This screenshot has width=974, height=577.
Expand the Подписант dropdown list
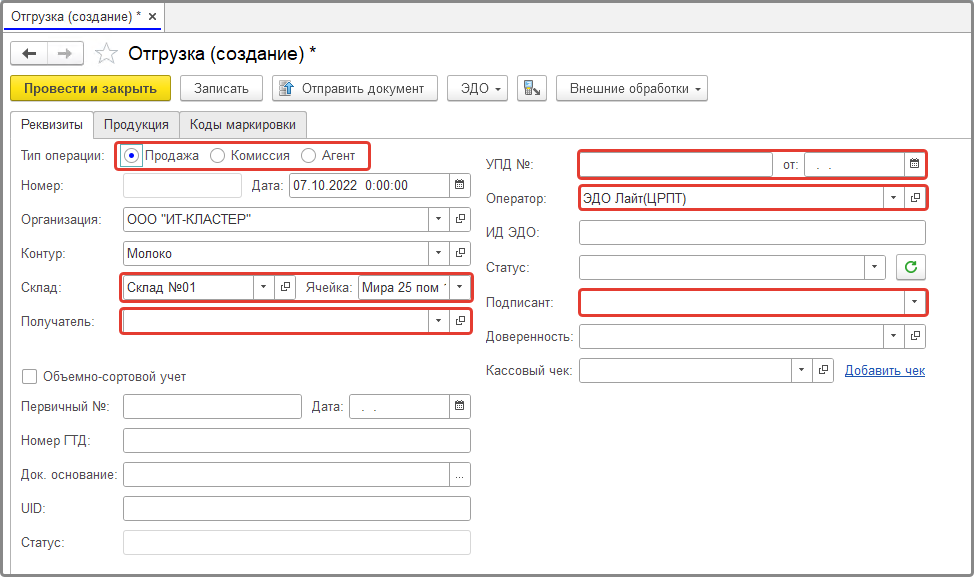click(x=914, y=302)
